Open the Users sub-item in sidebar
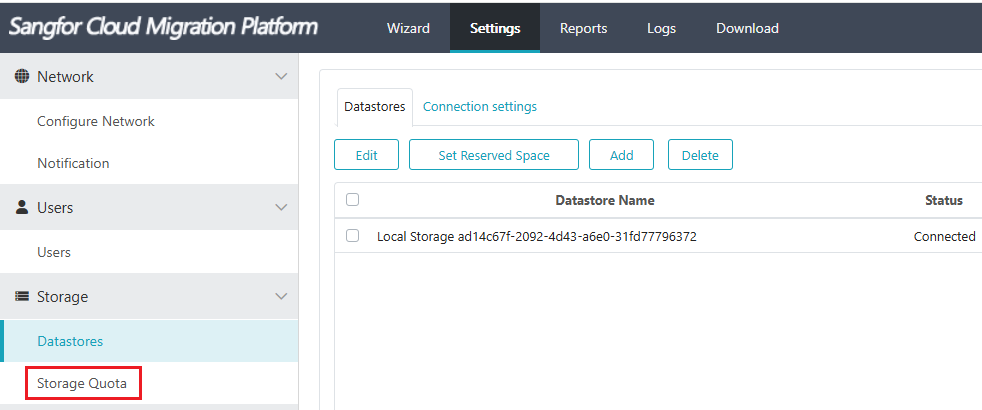 54,252
